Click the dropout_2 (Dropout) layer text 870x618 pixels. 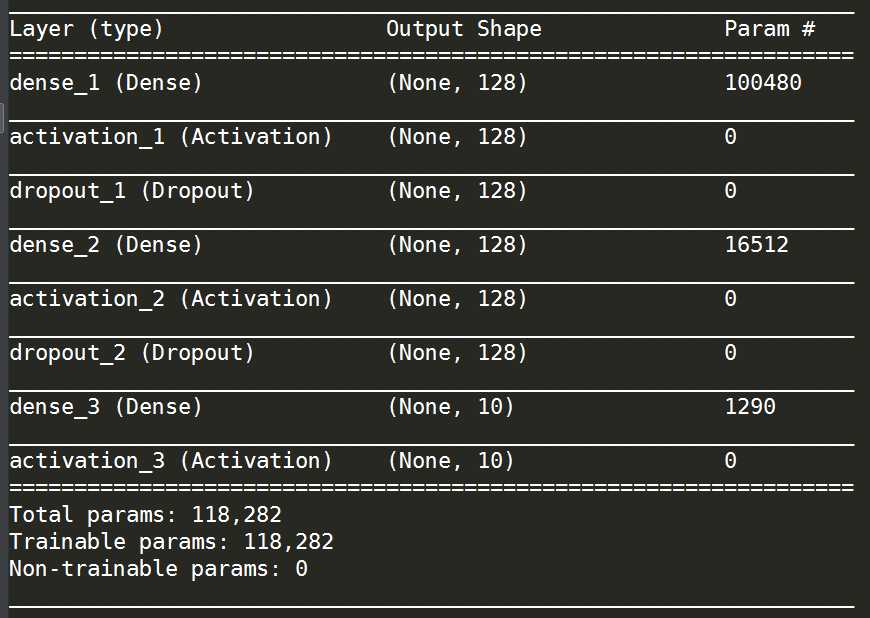[132, 353]
